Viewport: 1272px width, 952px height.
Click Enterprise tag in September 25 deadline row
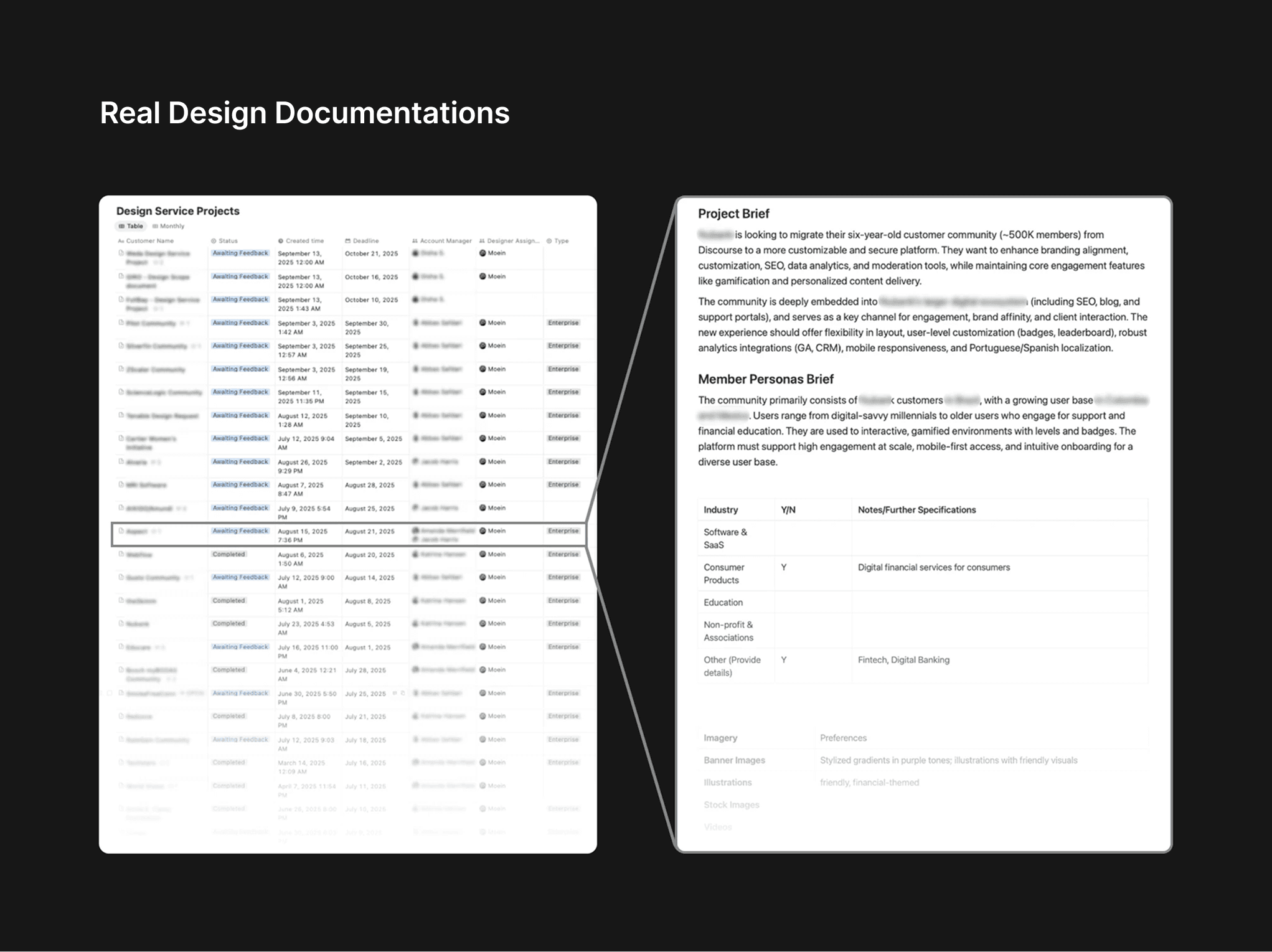click(x=563, y=346)
